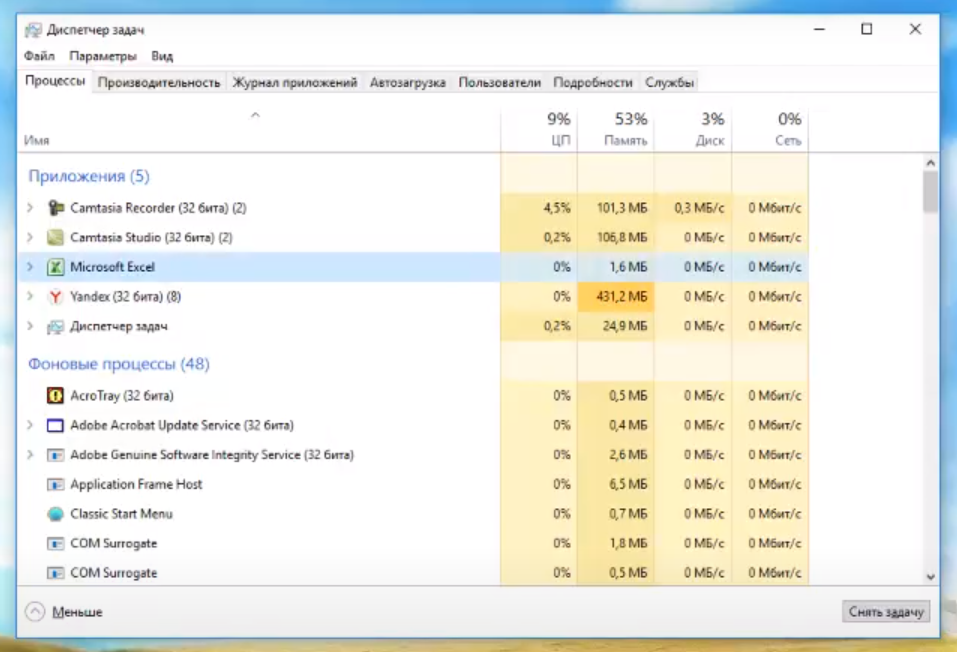Viewport: 957px width, 652px height.
Task: Collapse details with the Меньше arrow
Action: 35,611
